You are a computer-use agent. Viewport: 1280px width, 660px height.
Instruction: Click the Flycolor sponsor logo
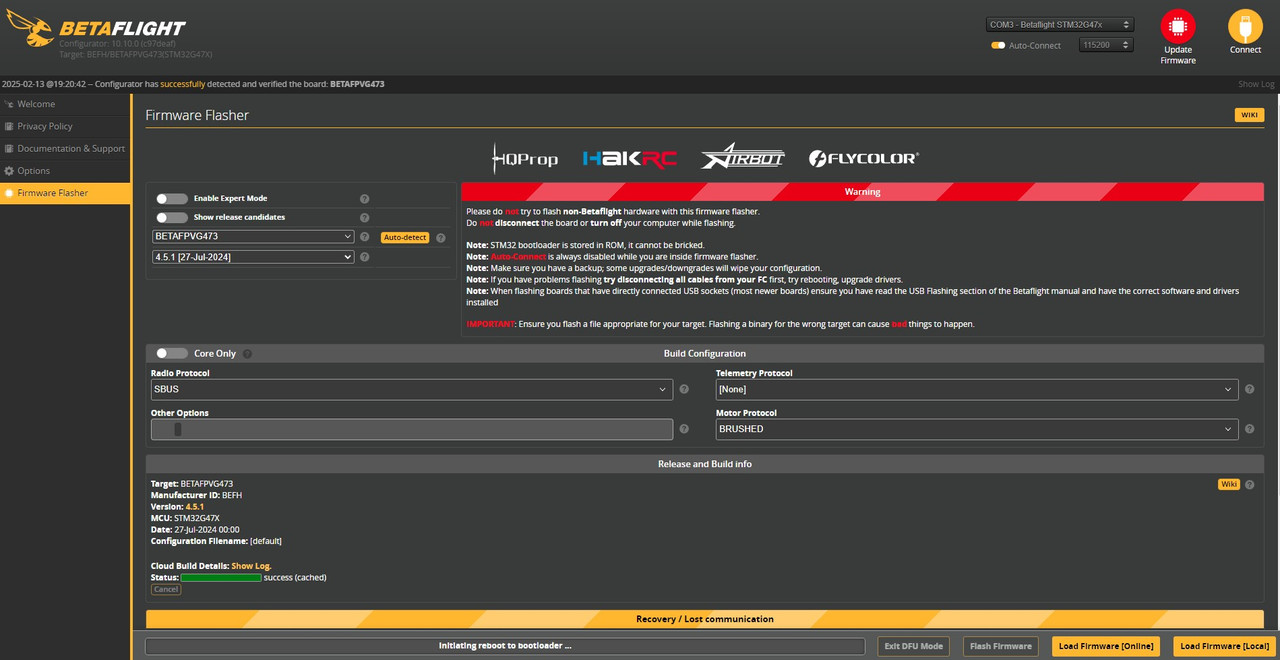[864, 158]
